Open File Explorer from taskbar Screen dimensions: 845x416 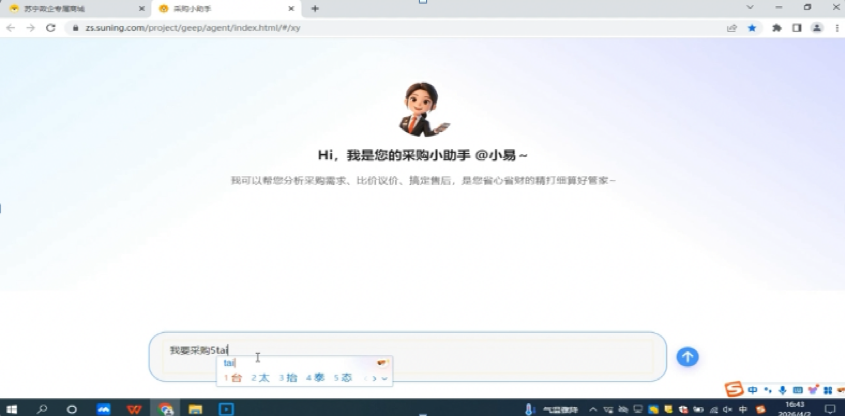point(195,409)
